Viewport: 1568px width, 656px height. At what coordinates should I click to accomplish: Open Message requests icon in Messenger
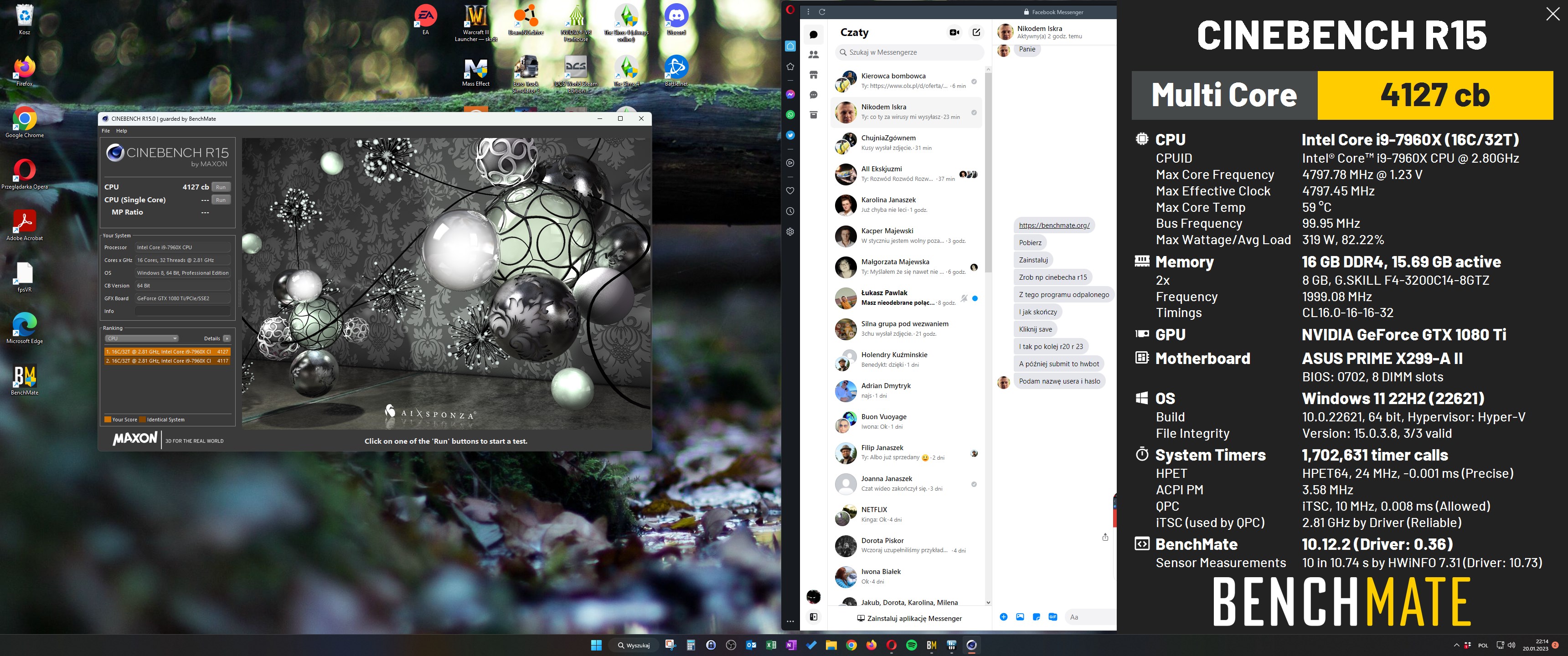(x=813, y=95)
